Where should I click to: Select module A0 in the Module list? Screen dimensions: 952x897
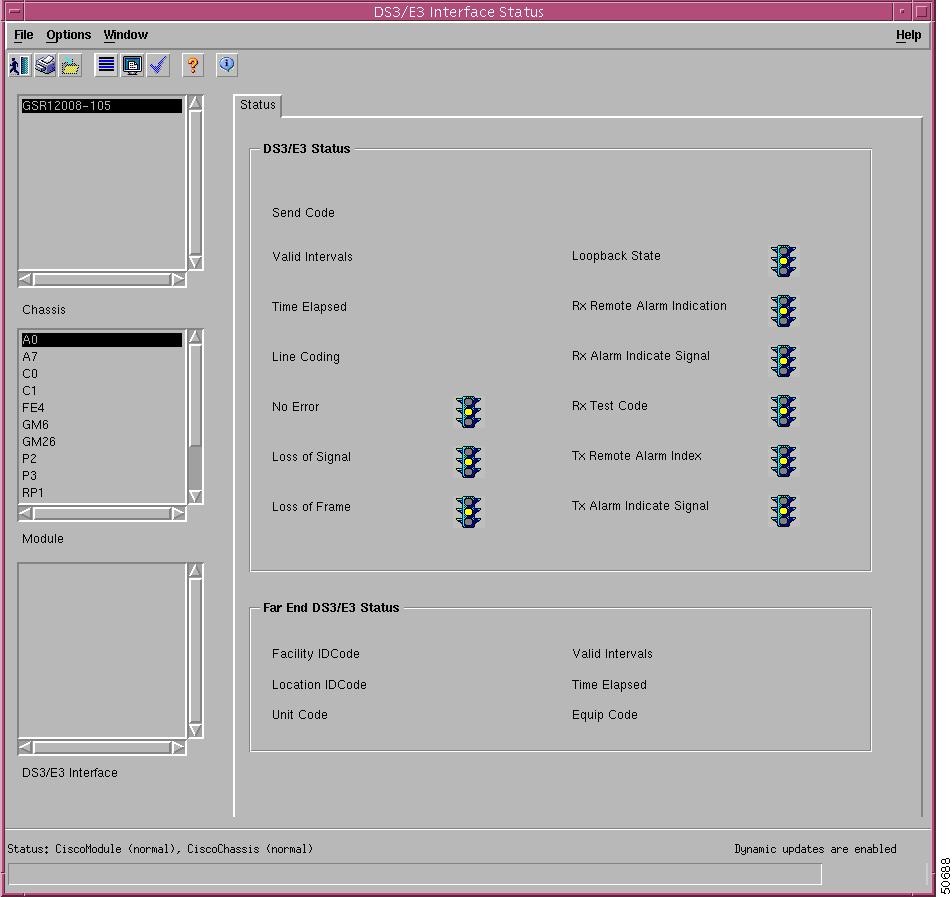click(101, 339)
